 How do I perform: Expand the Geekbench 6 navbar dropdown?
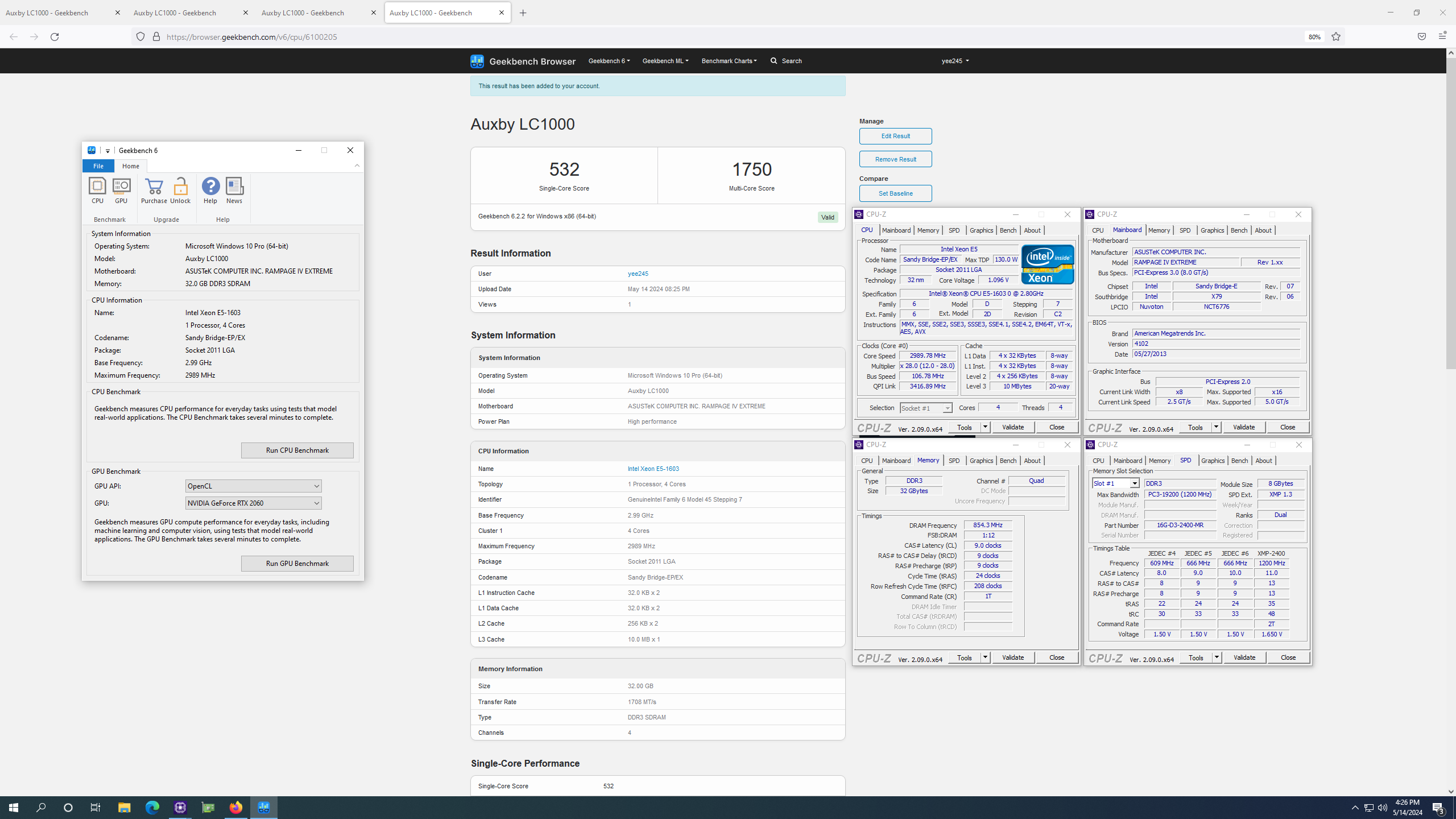609,61
